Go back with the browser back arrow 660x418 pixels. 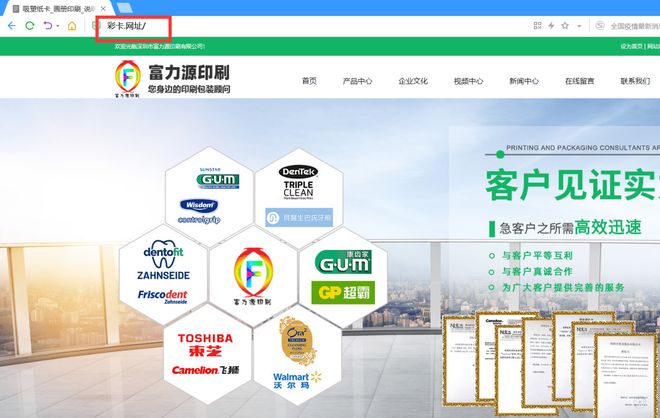(x=12, y=26)
